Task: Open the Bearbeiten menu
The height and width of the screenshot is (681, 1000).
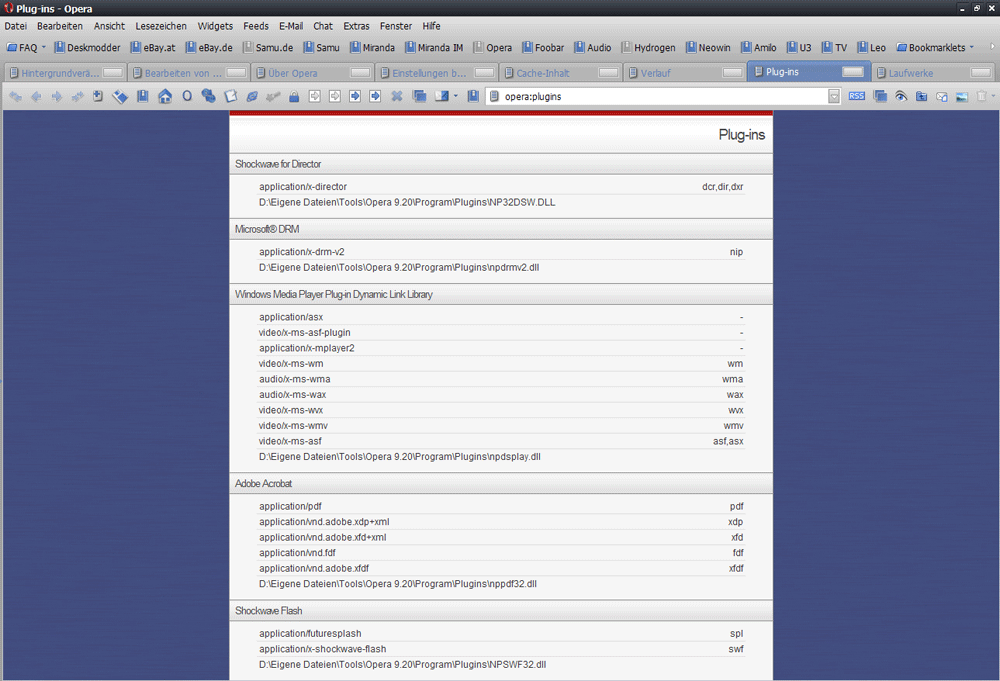Action: click(60, 26)
